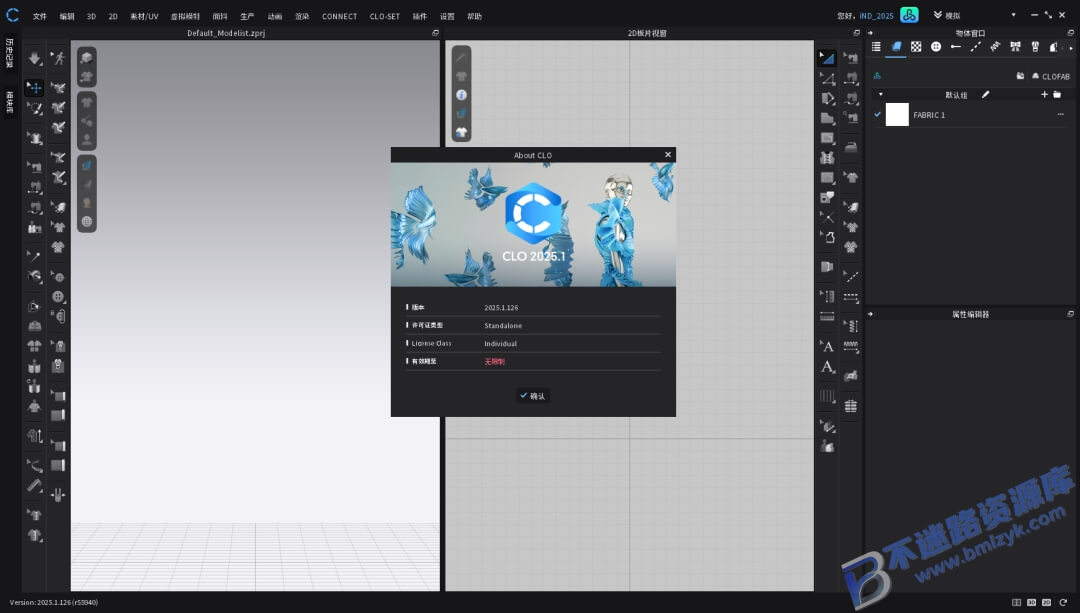Click the Simulate down-arrow tool icon
Viewport: 1080px width, 613px height.
tap(34, 59)
